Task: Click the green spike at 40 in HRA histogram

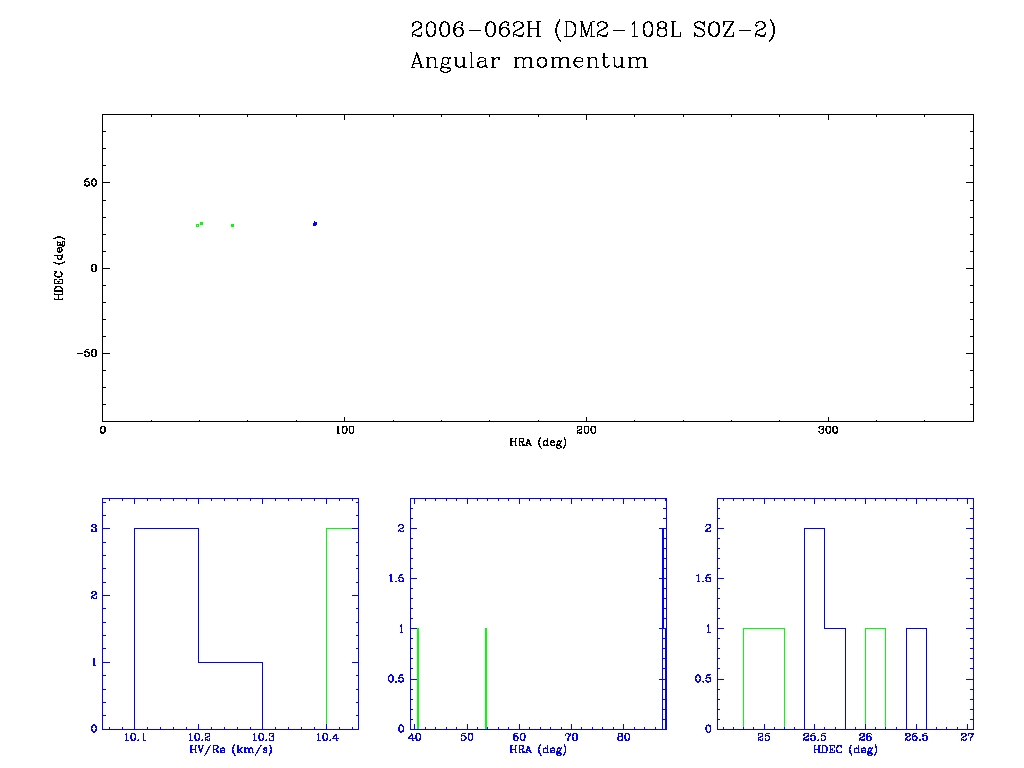Action: (x=417, y=678)
